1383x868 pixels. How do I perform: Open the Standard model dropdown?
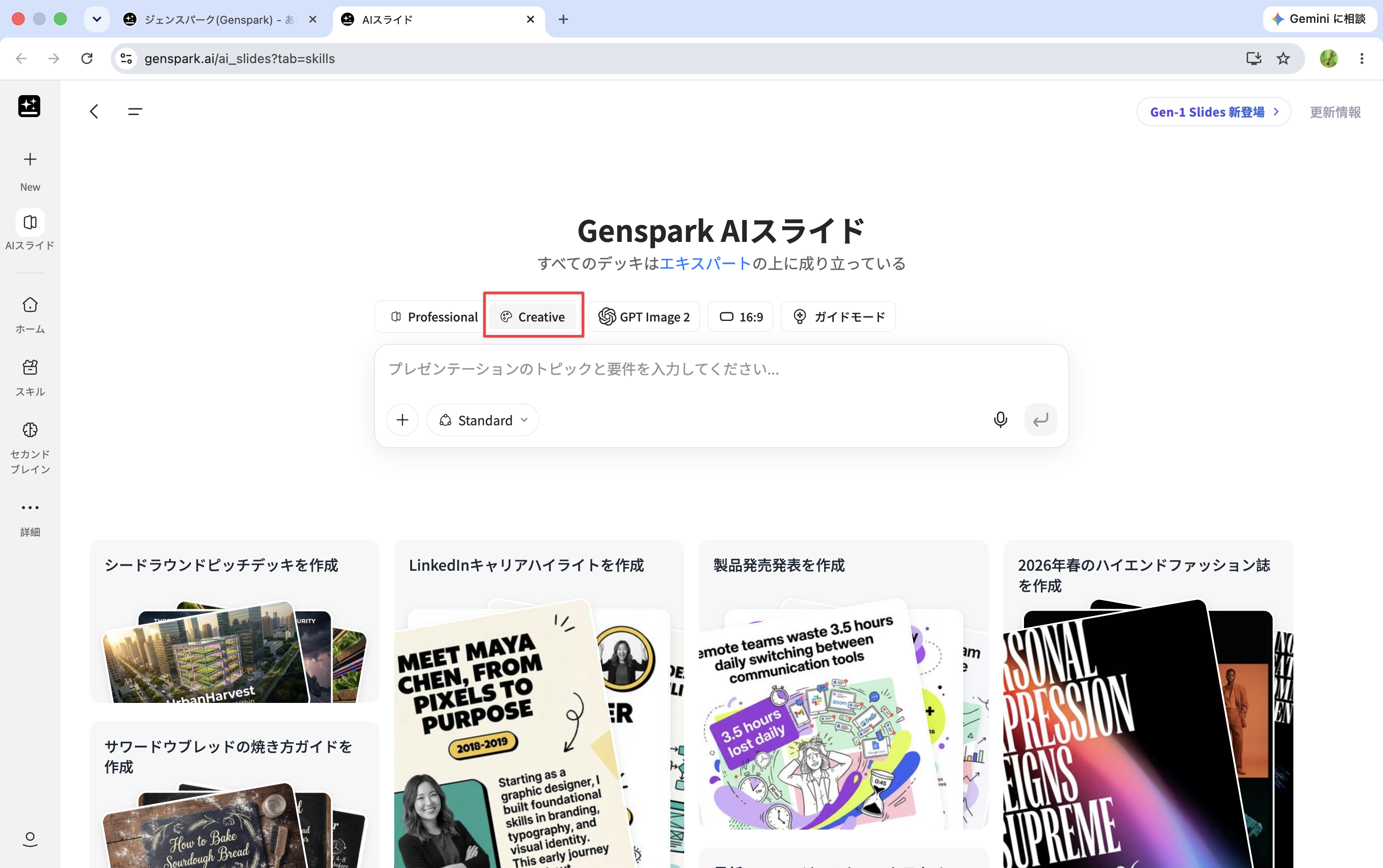click(x=483, y=420)
